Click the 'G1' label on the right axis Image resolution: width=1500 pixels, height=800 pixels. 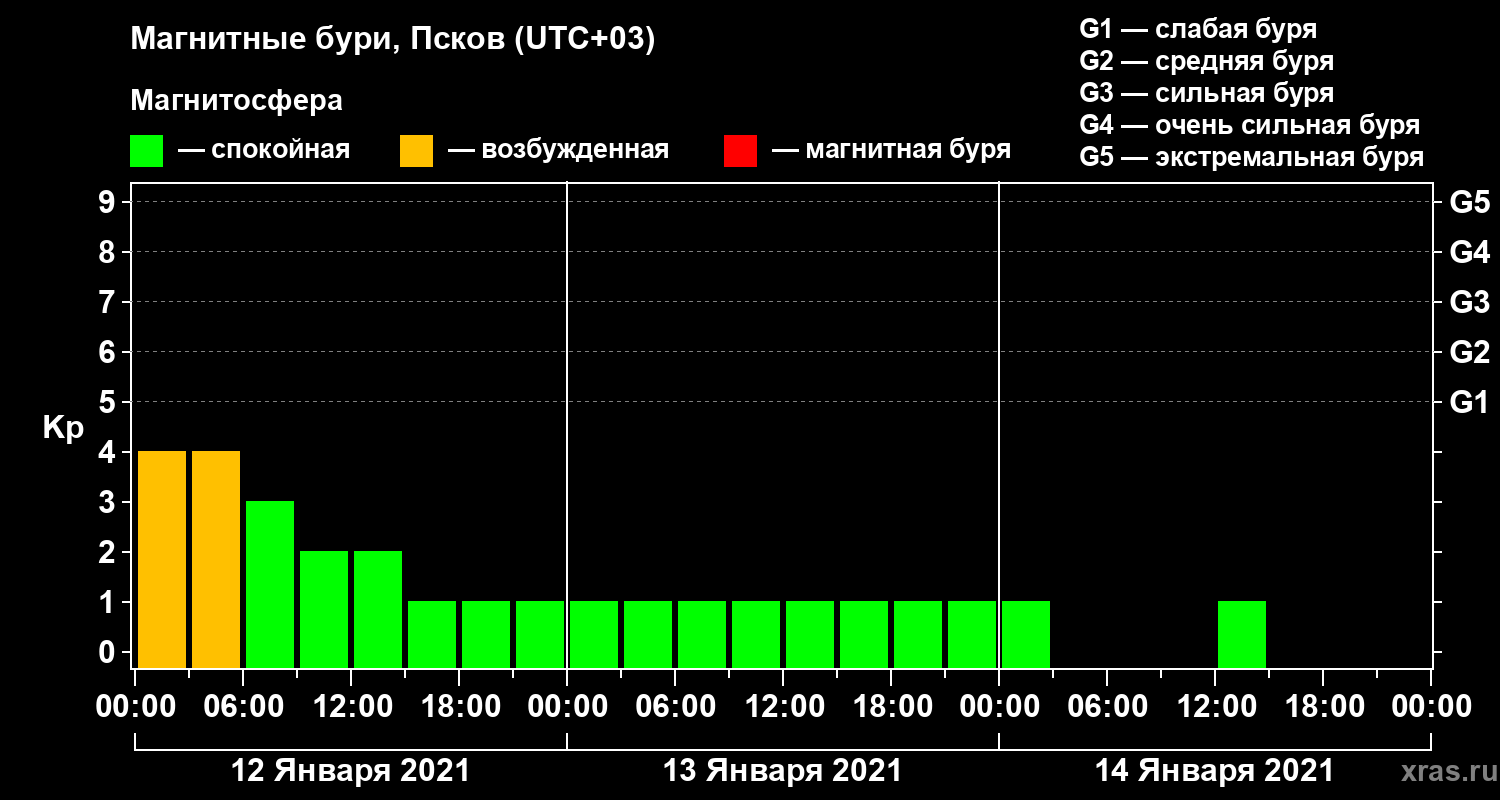coord(1470,402)
